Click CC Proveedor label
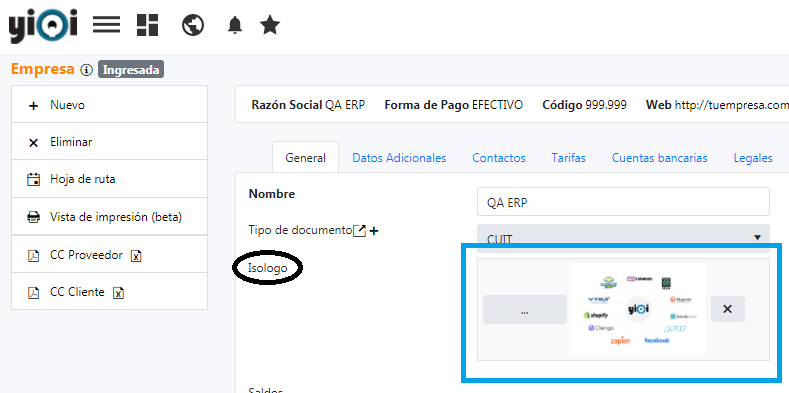789x393 pixels. (86, 255)
